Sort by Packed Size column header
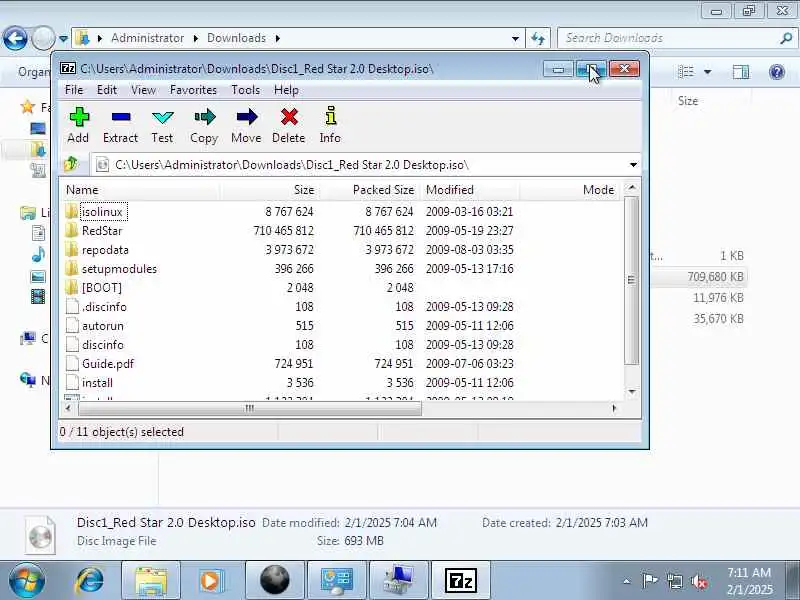 (370, 190)
